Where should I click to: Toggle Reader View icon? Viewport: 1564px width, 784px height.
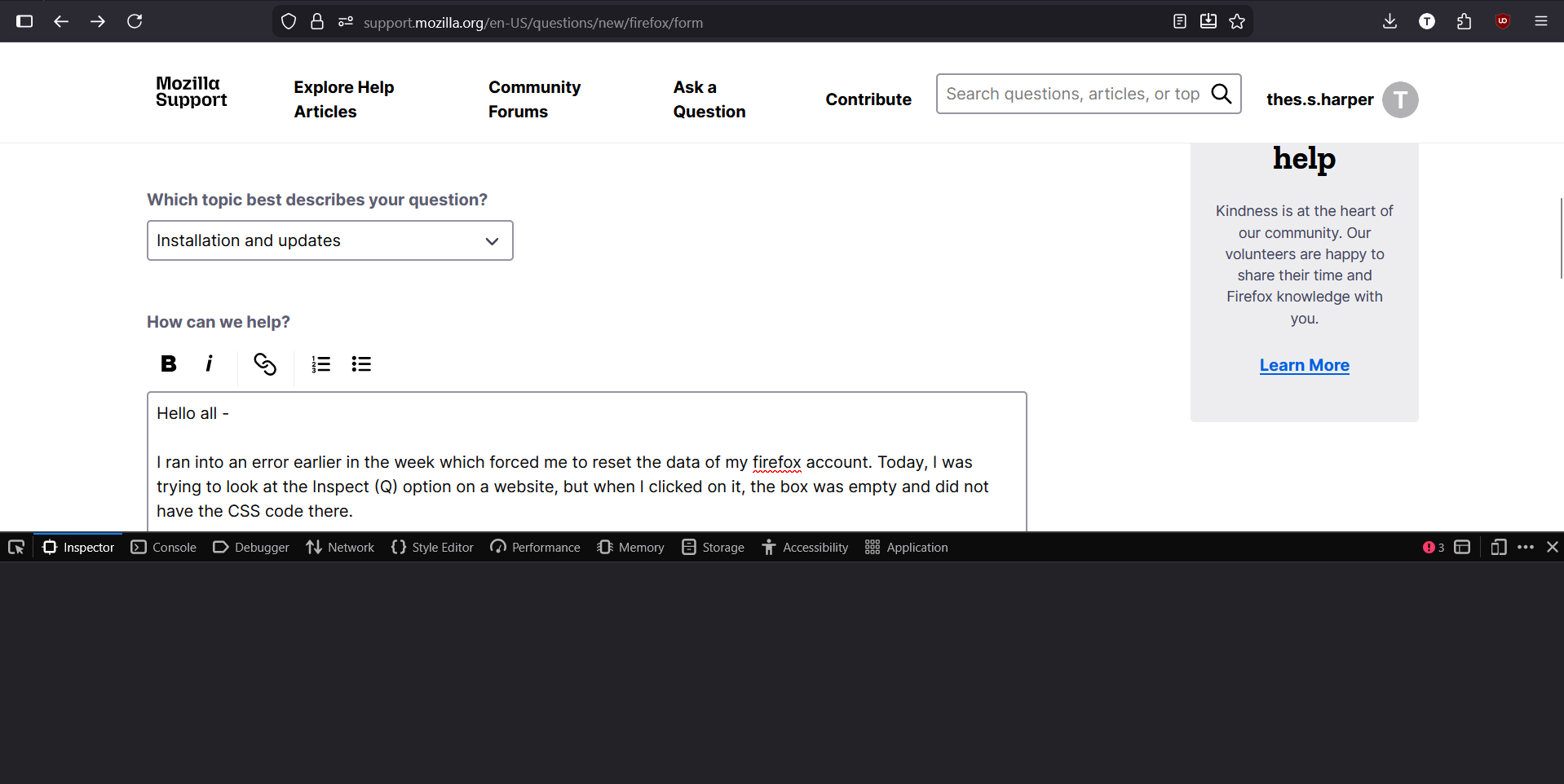(x=1179, y=21)
